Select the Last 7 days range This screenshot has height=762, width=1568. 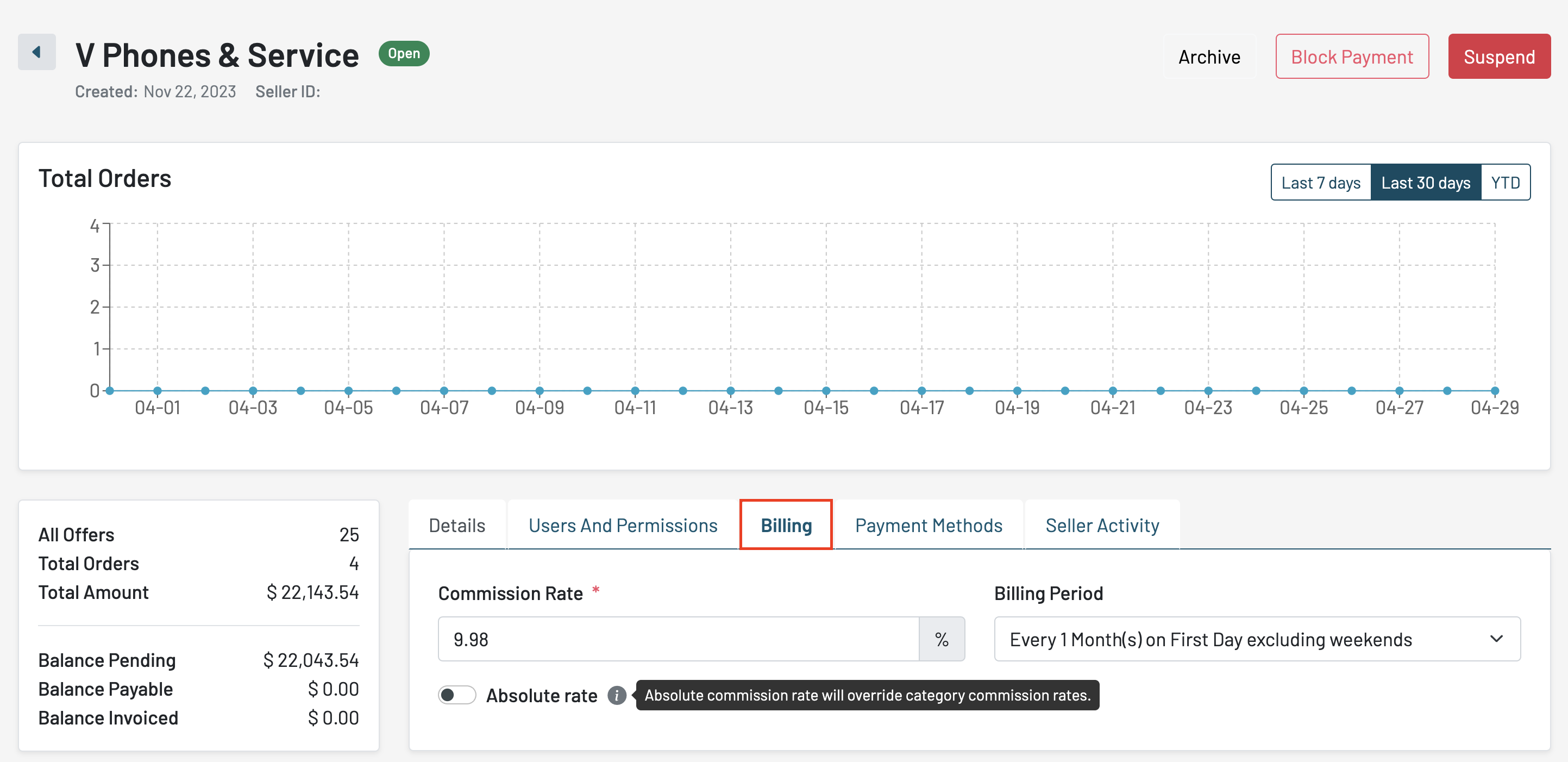coord(1320,183)
